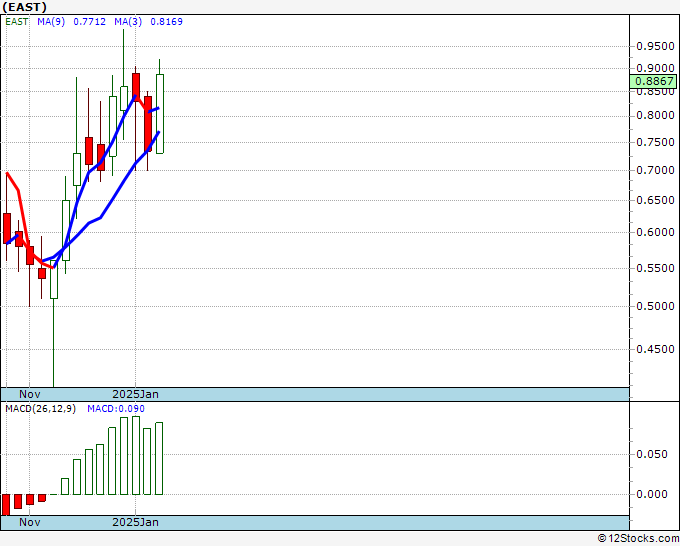Click the last MACD histogram bar

coord(159,458)
